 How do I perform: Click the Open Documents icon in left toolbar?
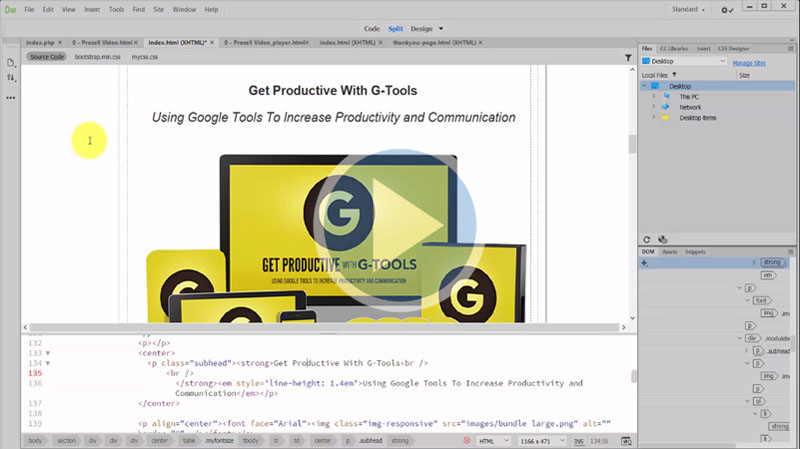click(x=11, y=62)
